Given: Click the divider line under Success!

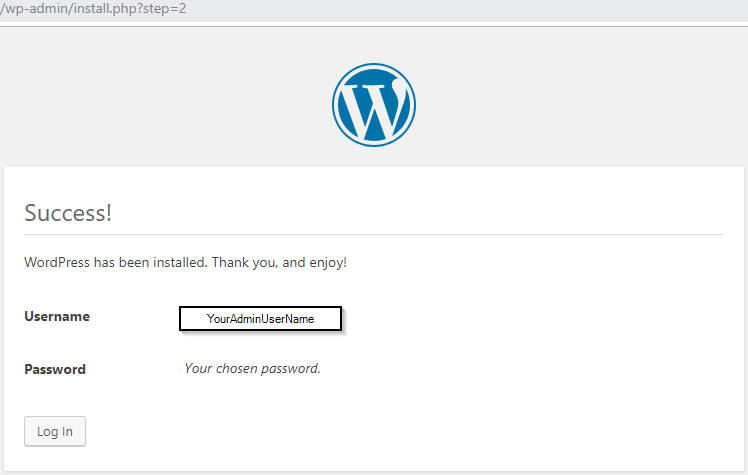Looking at the screenshot, I should 374,234.
